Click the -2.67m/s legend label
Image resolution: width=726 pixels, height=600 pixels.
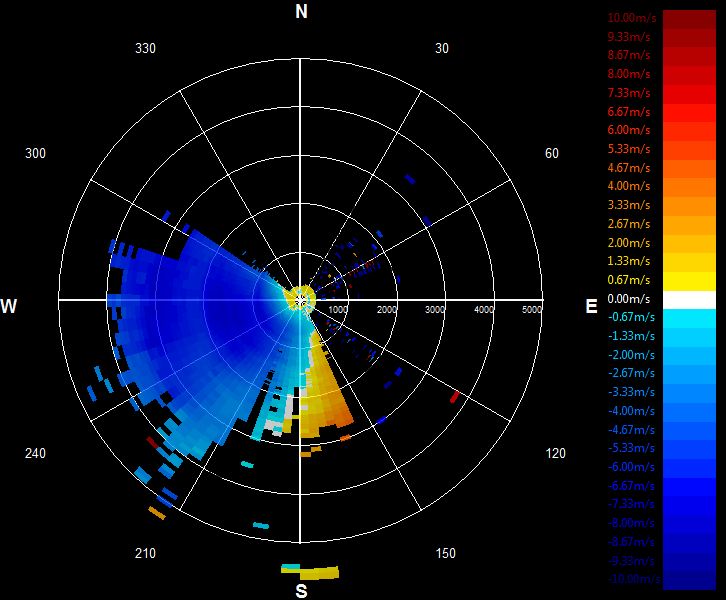(x=631, y=373)
